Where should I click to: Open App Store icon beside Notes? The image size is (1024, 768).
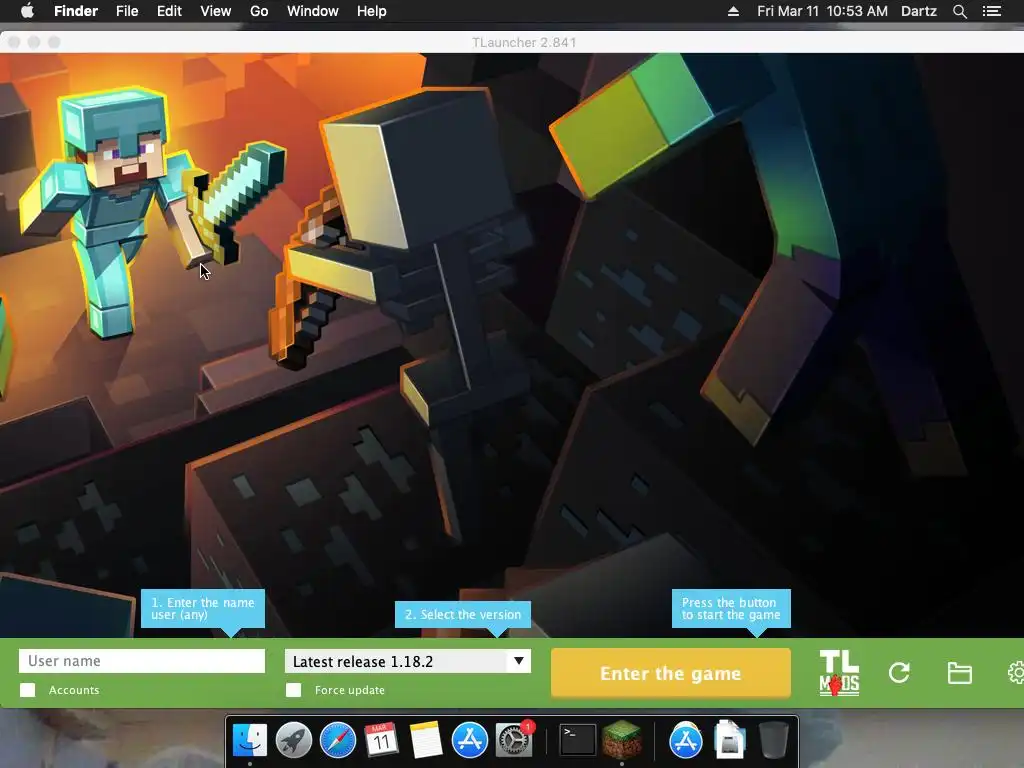(x=470, y=740)
